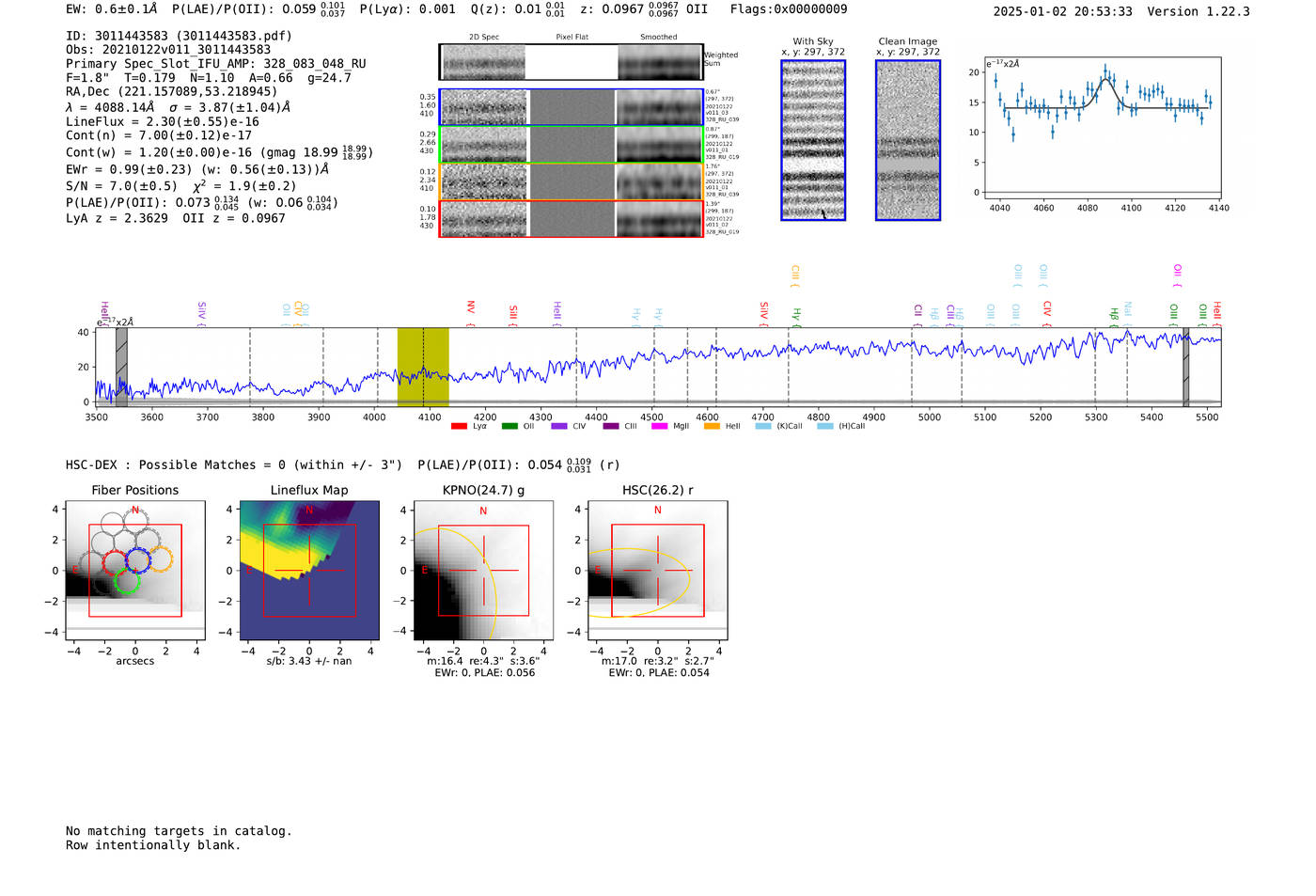Click the hatched gray region near 5460

click(1185, 367)
